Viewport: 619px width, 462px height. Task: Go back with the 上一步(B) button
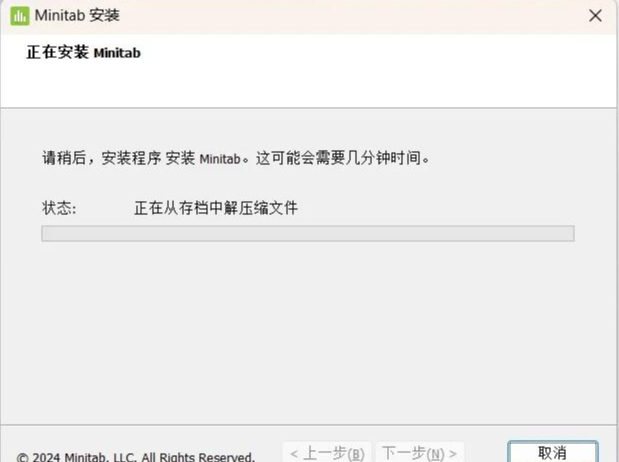tap(327, 453)
